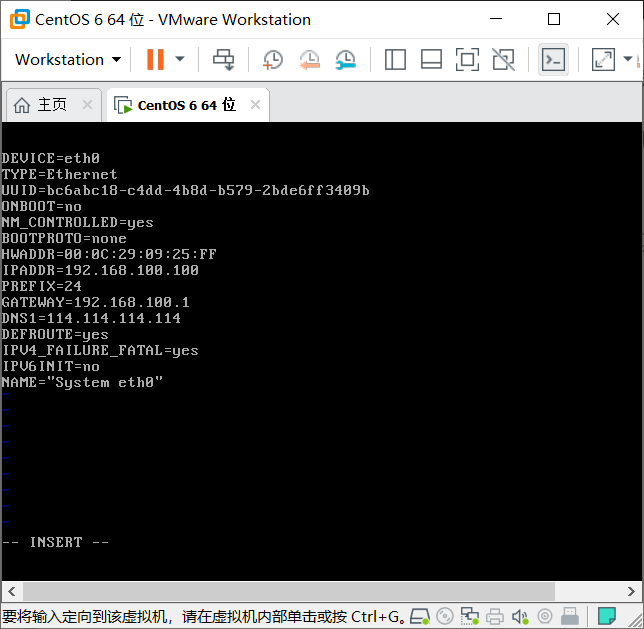The image size is (644, 629).
Task: Click the VMware Workstation app icon in the title bar
Action: tap(20, 19)
